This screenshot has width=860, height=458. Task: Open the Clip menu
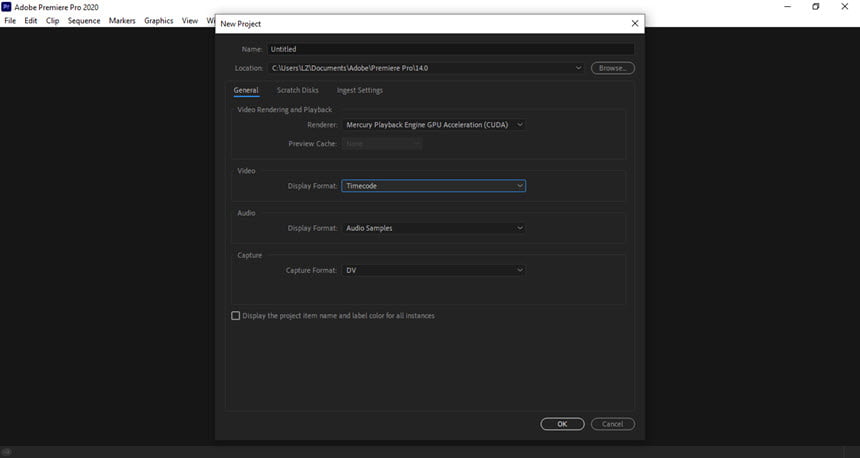52,20
